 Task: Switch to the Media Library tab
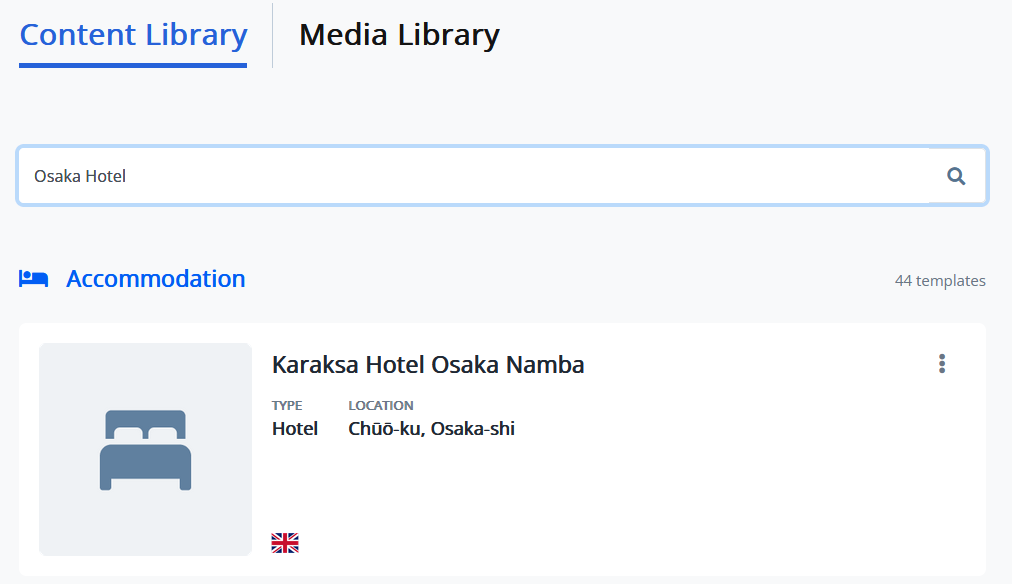coord(399,35)
